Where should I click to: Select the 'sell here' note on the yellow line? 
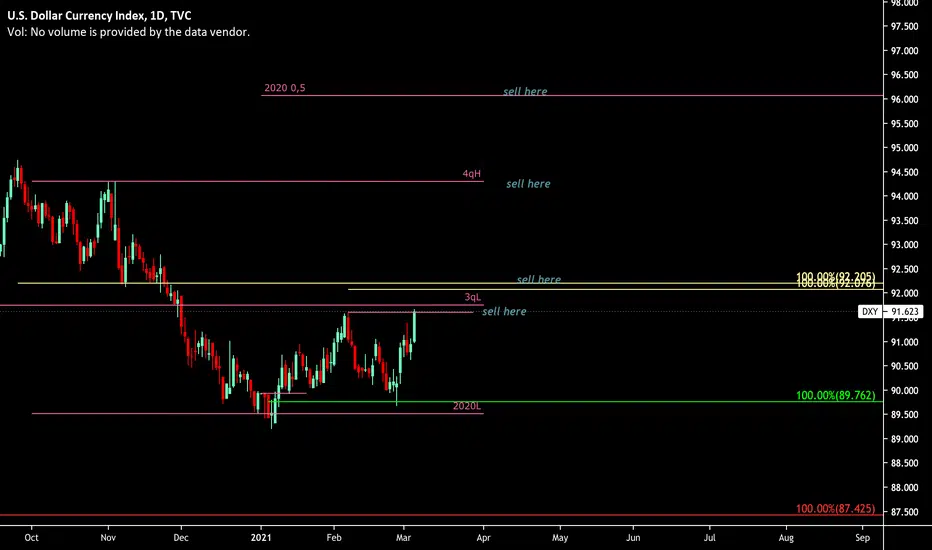[x=539, y=279]
